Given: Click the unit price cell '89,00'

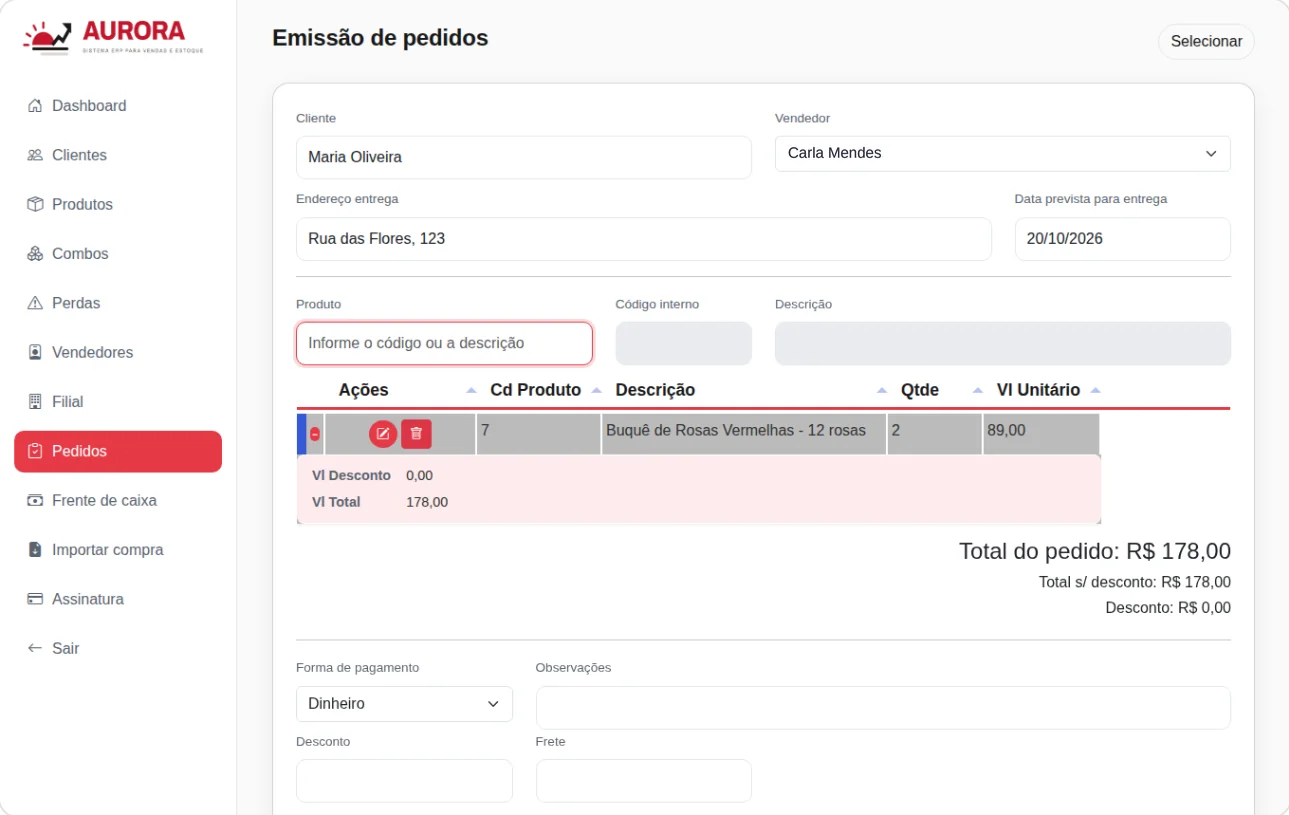Looking at the screenshot, I should 1041,434.
